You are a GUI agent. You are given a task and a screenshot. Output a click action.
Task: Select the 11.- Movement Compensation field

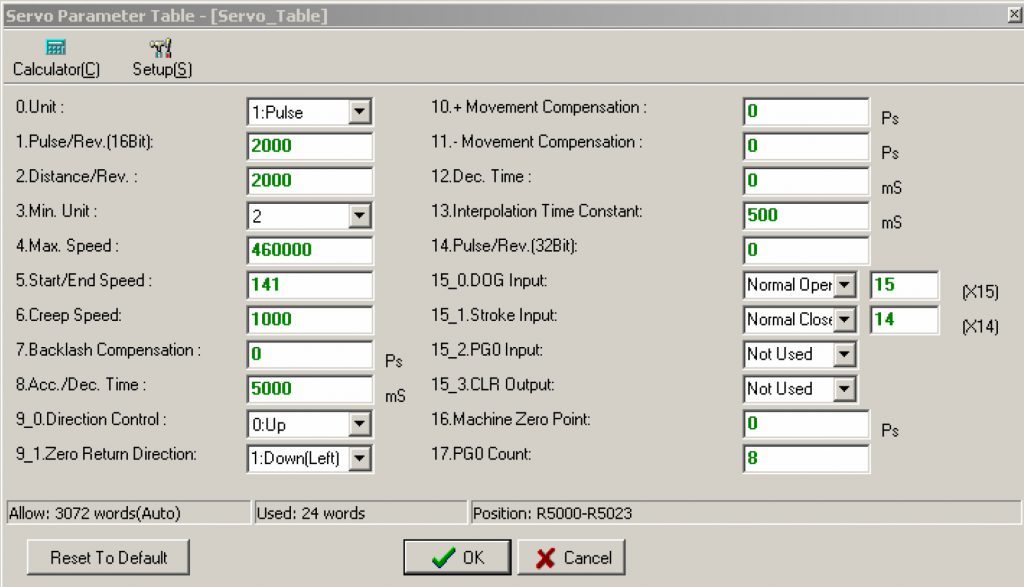pos(806,146)
